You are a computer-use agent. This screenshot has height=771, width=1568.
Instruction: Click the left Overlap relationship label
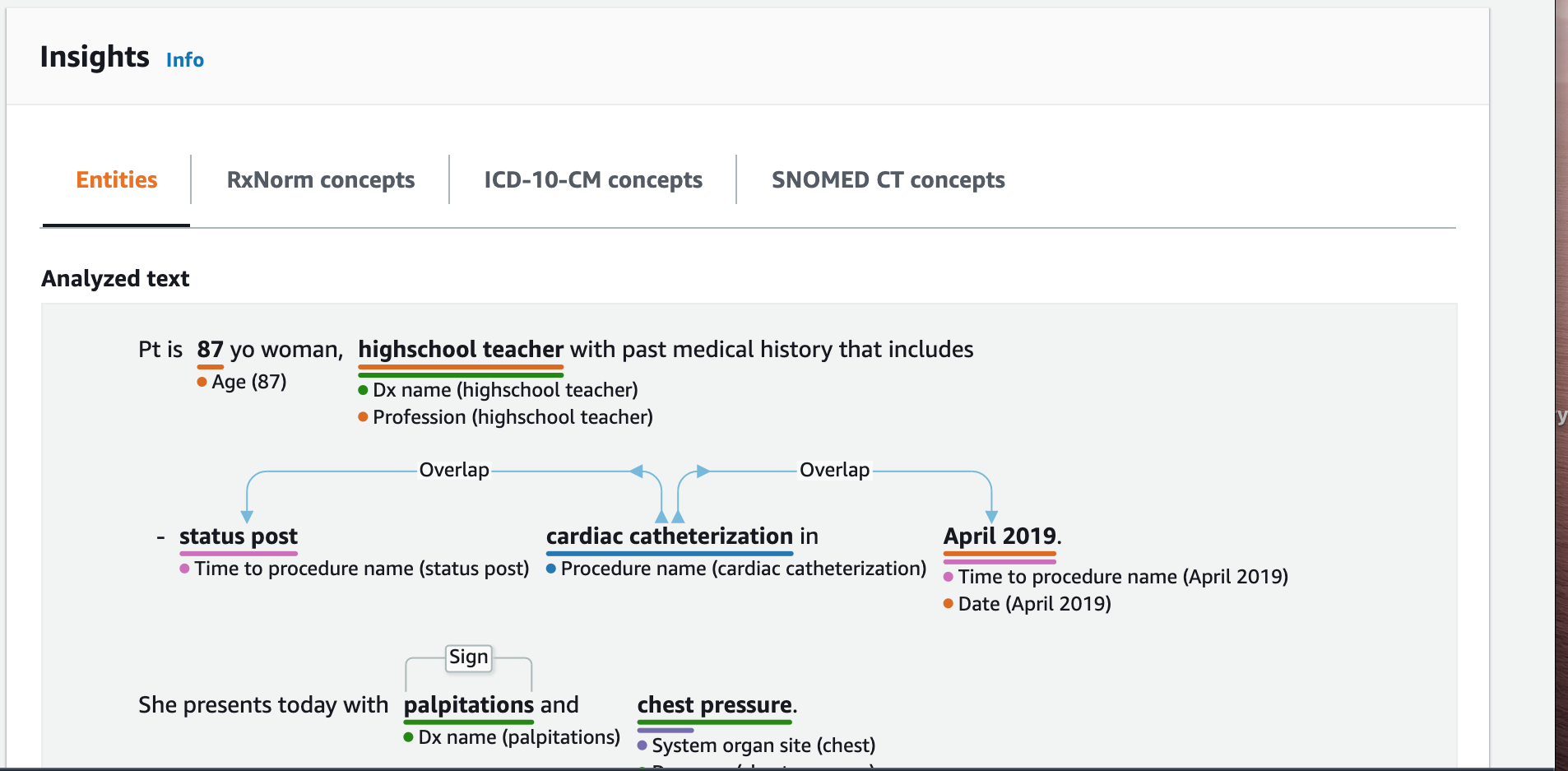coord(454,470)
